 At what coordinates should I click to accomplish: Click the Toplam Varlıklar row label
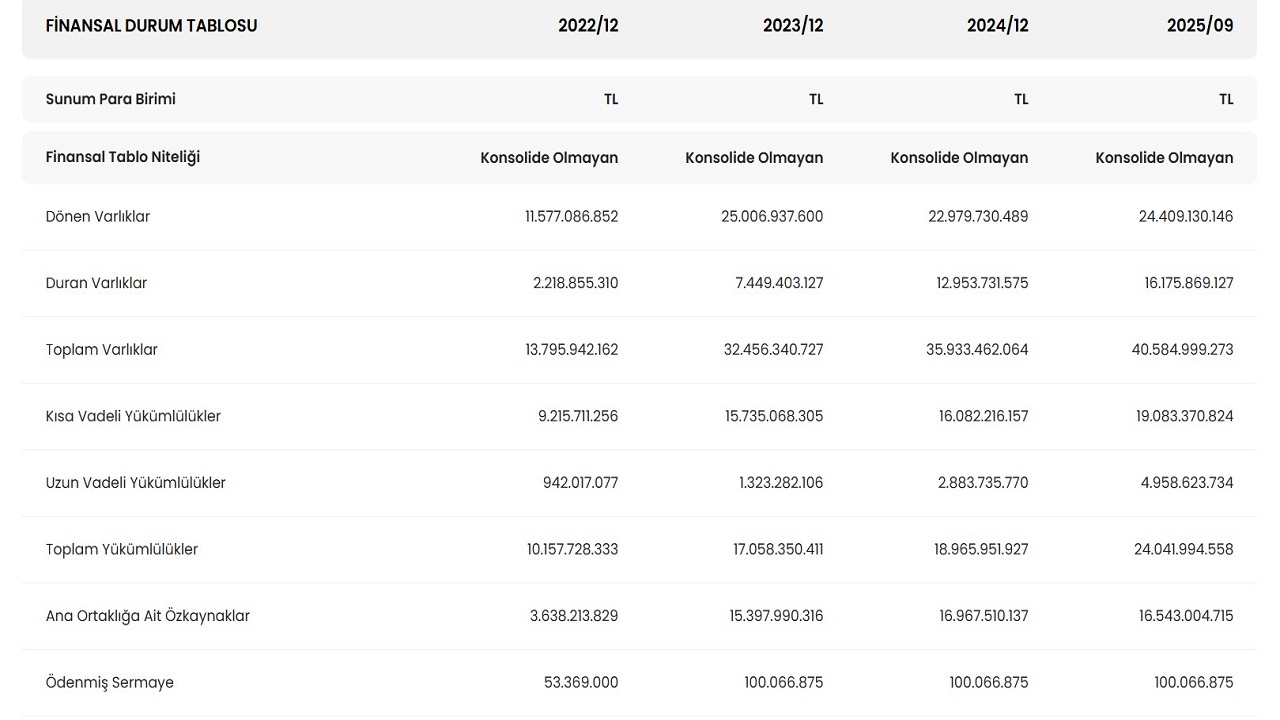click(x=102, y=350)
